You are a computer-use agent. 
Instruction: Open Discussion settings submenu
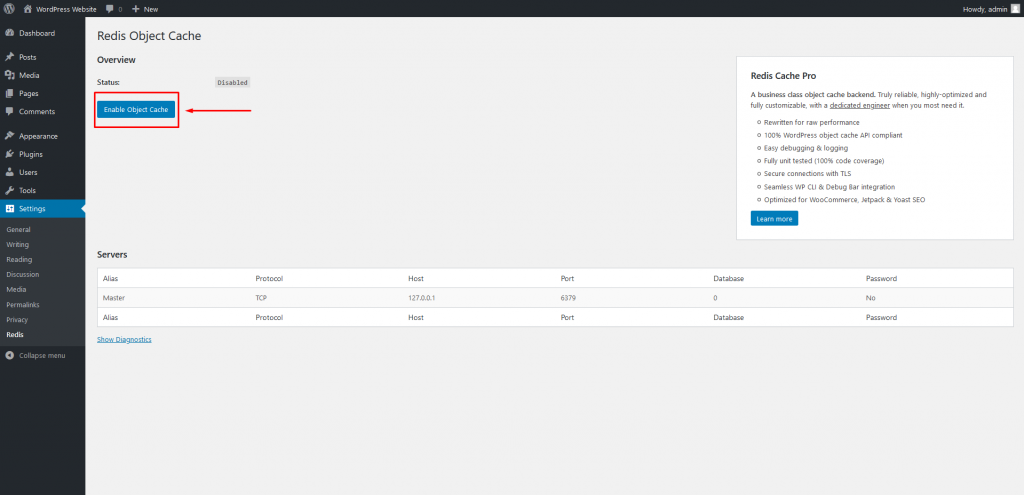pos(23,275)
